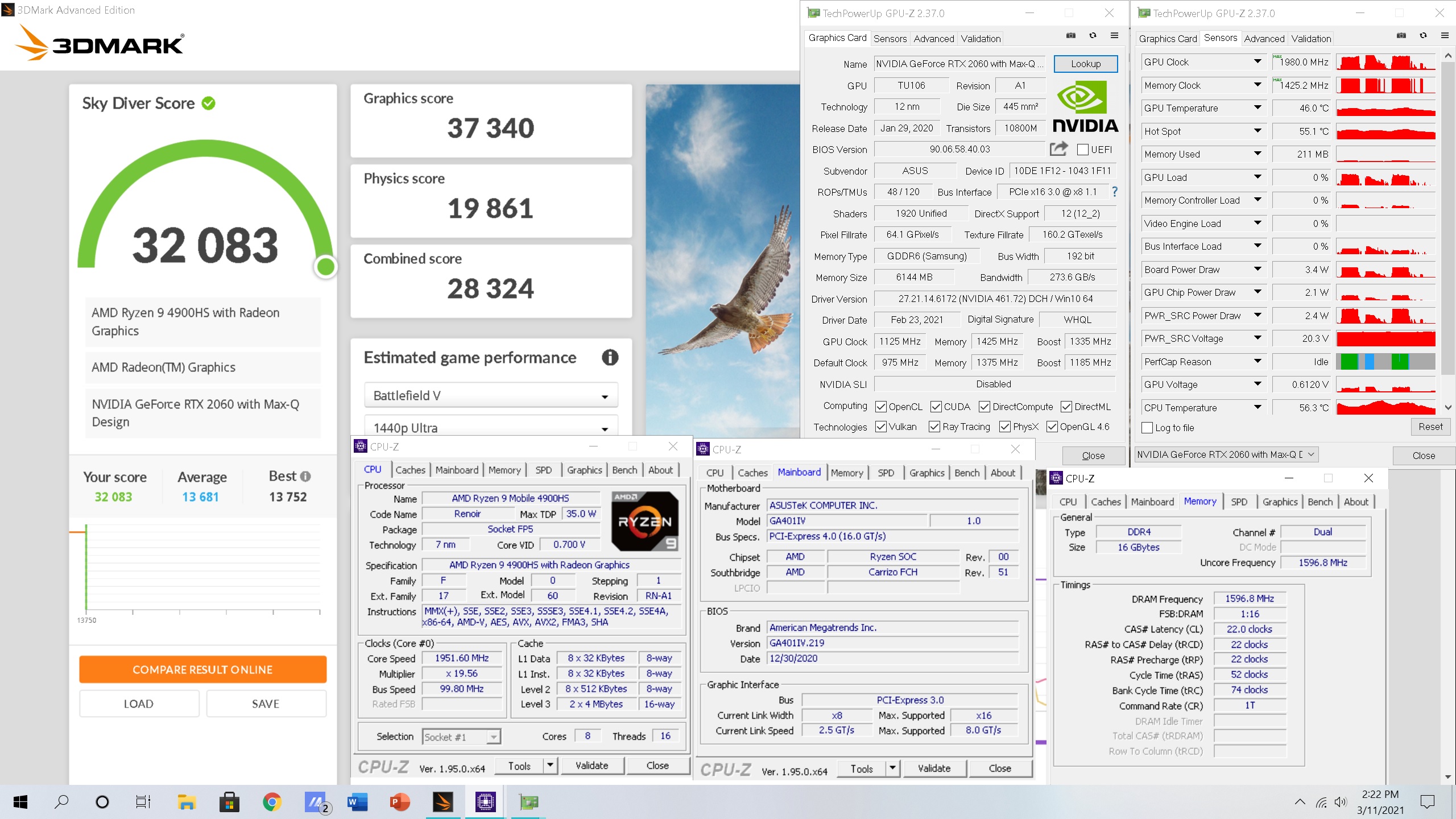Click the GPU-Z Sensors vertical scrollbar
The width and height of the screenshot is (1456, 819).
1449,231
